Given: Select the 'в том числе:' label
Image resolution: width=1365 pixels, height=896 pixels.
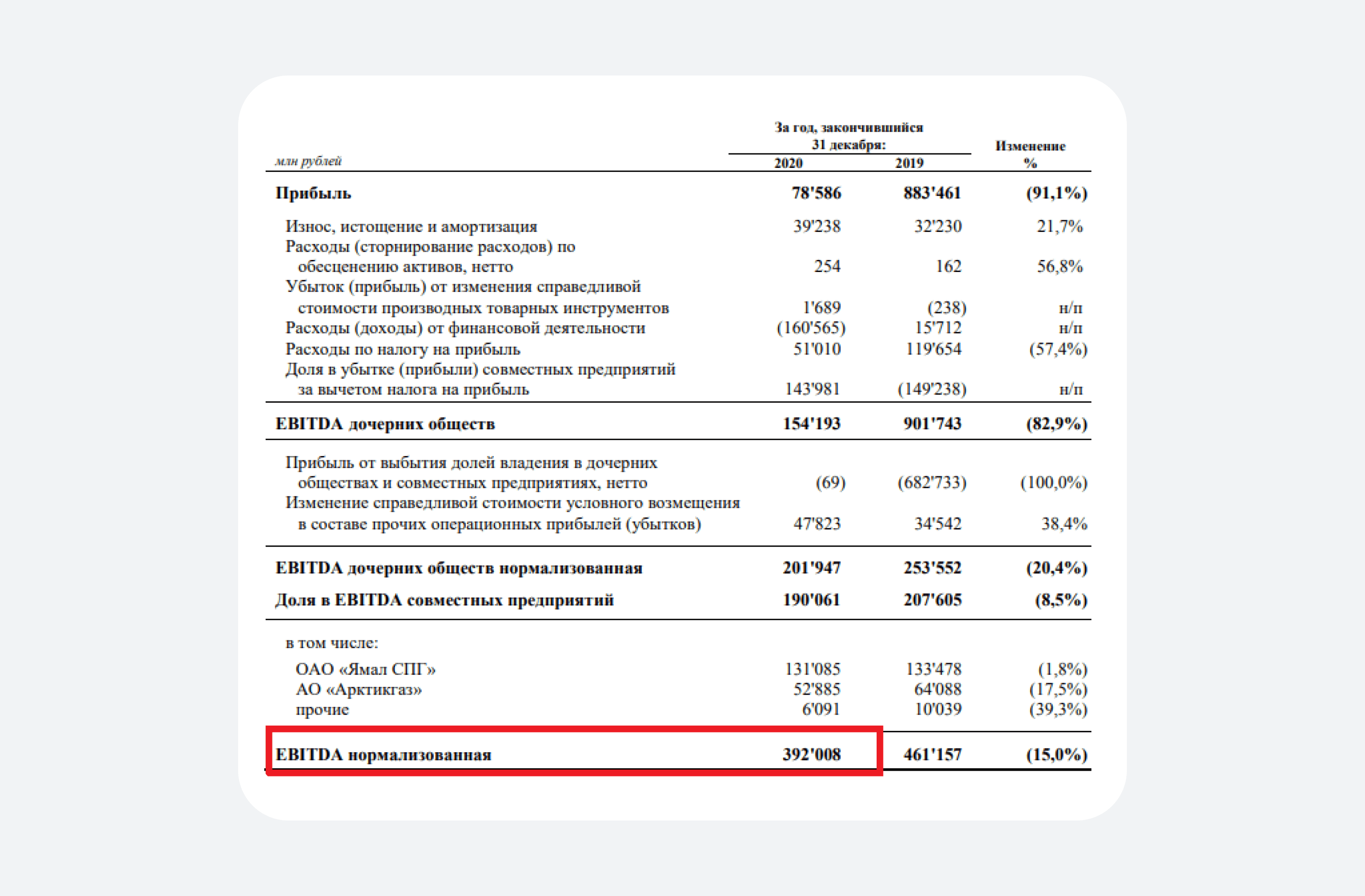Looking at the screenshot, I should point(332,643).
